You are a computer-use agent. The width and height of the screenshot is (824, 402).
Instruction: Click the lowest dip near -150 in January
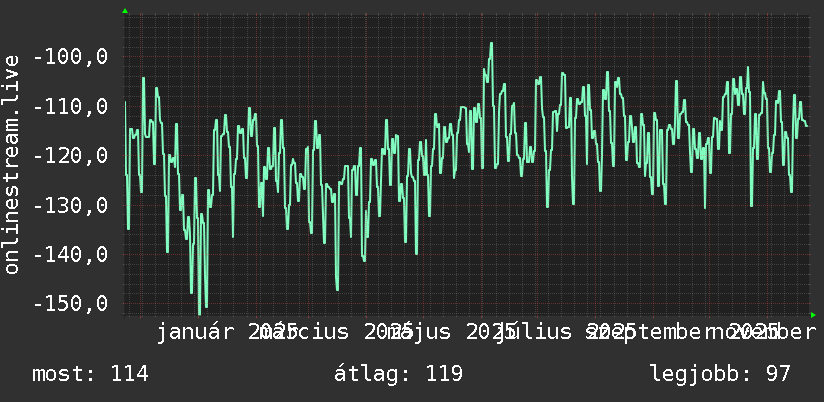(199, 314)
